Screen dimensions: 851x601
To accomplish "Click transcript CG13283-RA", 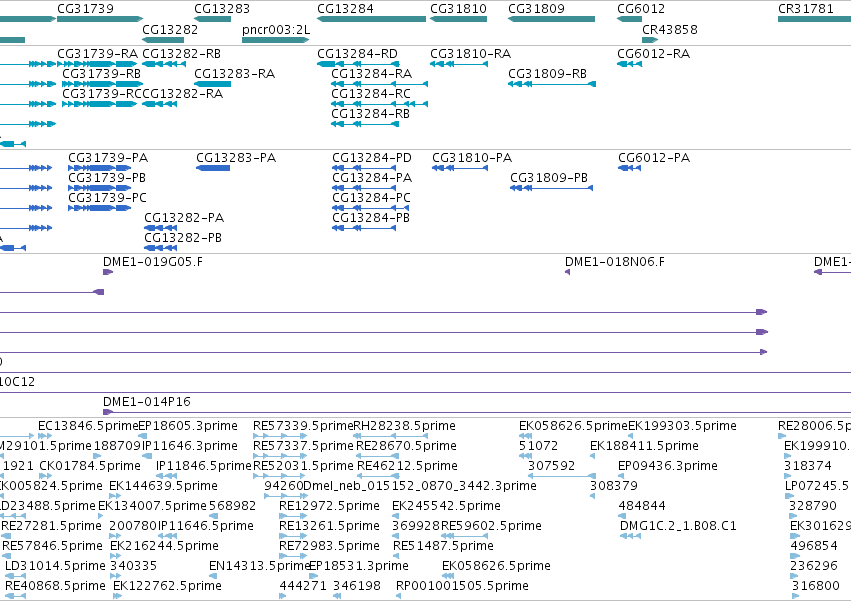I will tap(234, 74).
